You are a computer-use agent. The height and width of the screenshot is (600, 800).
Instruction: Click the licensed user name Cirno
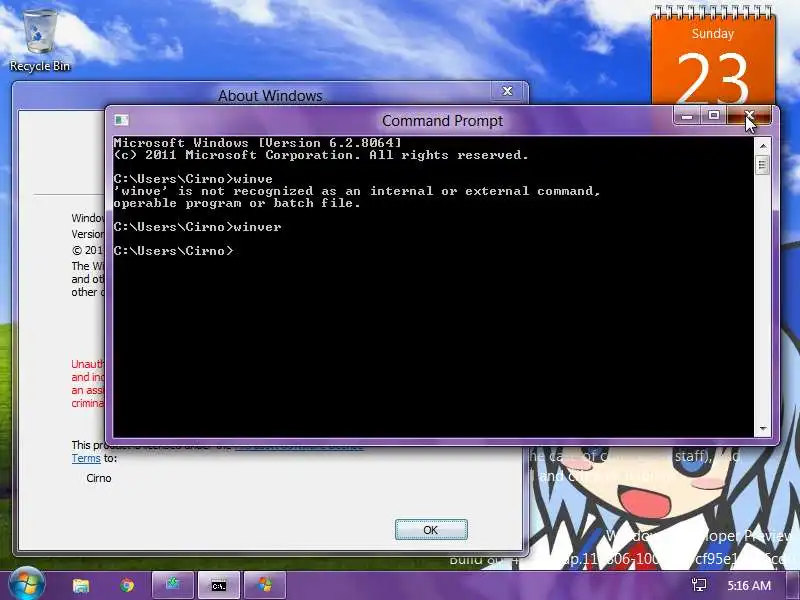point(98,478)
